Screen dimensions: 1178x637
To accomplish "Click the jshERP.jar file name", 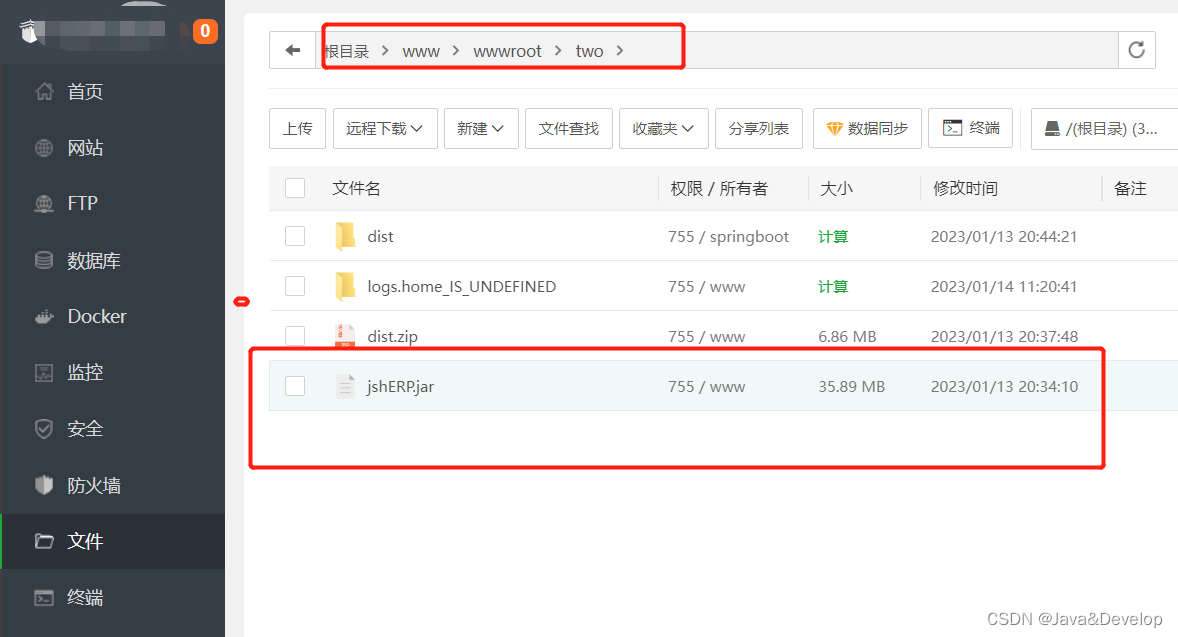I will [x=400, y=387].
